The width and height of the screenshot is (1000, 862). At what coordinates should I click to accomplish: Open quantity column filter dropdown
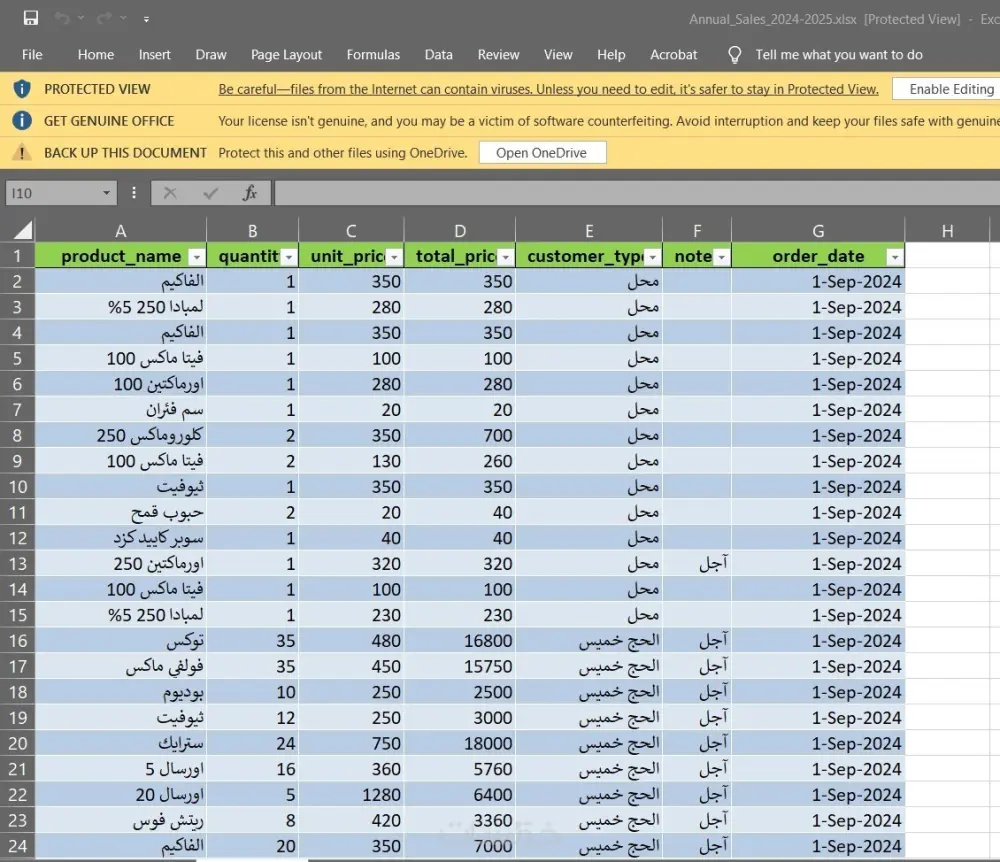(x=289, y=257)
